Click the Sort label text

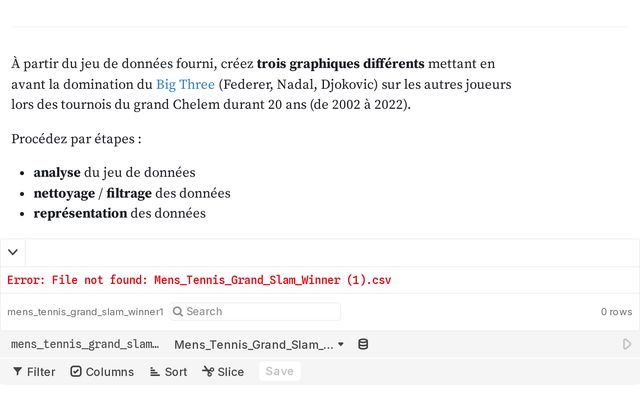(x=176, y=372)
